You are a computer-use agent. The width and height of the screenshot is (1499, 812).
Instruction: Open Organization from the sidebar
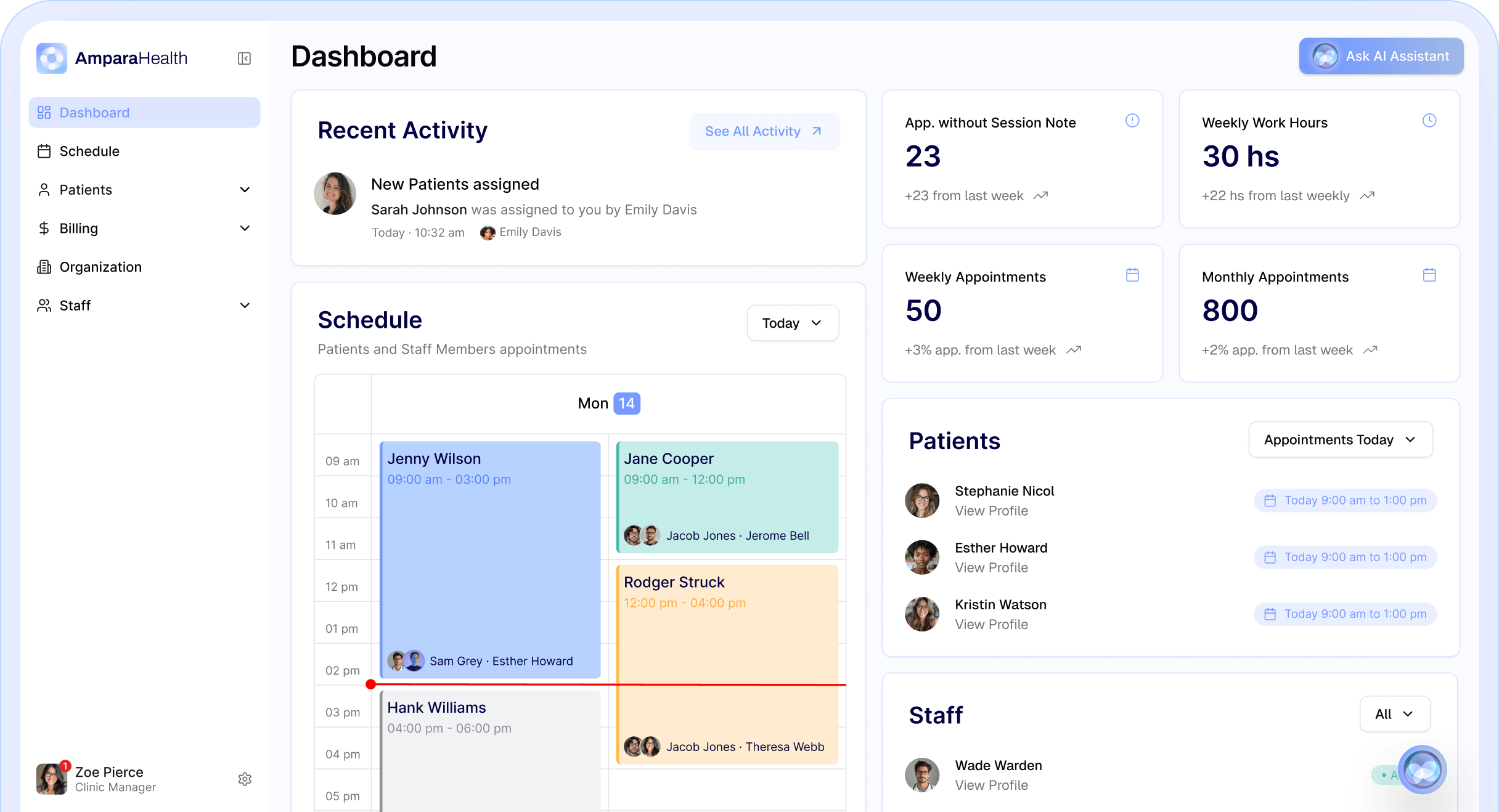(144, 267)
